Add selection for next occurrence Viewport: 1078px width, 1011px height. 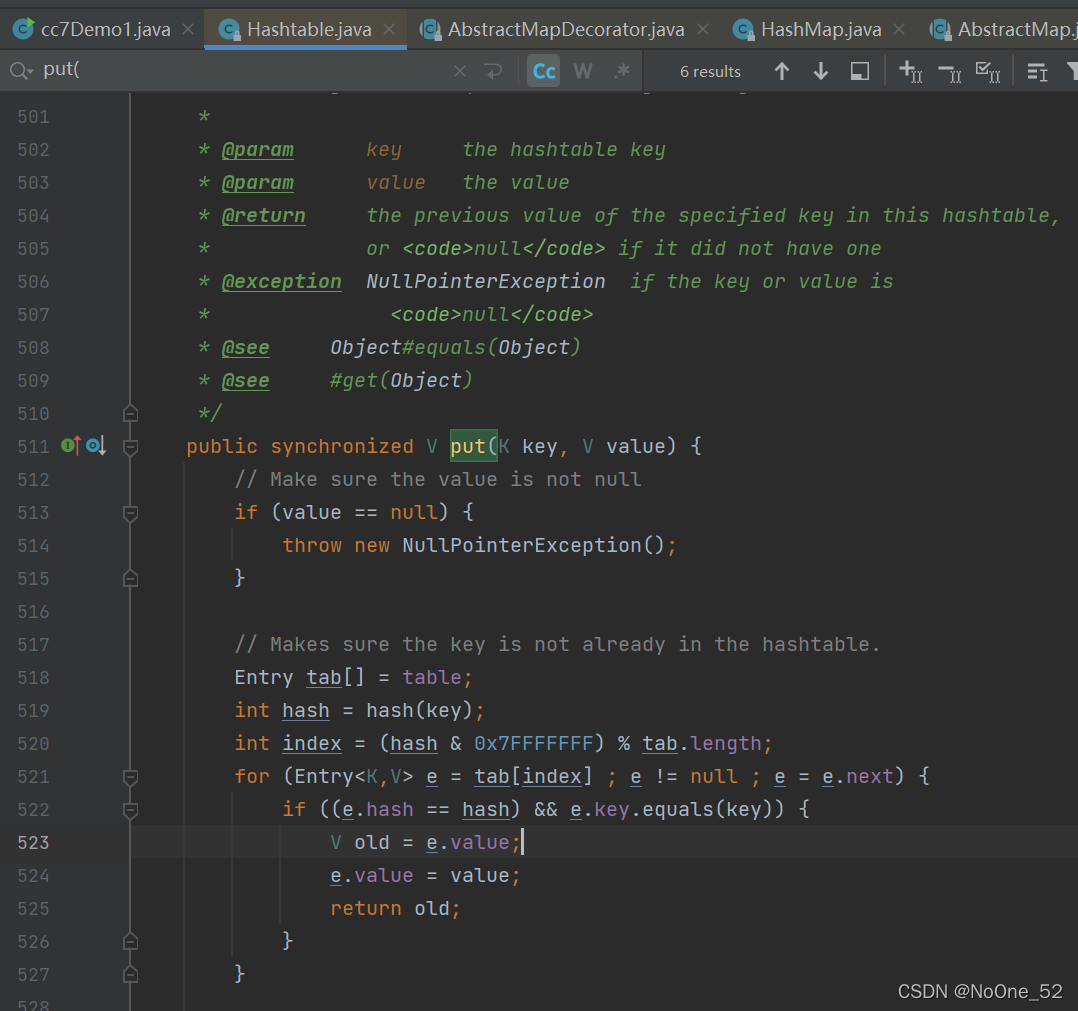[x=911, y=71]
